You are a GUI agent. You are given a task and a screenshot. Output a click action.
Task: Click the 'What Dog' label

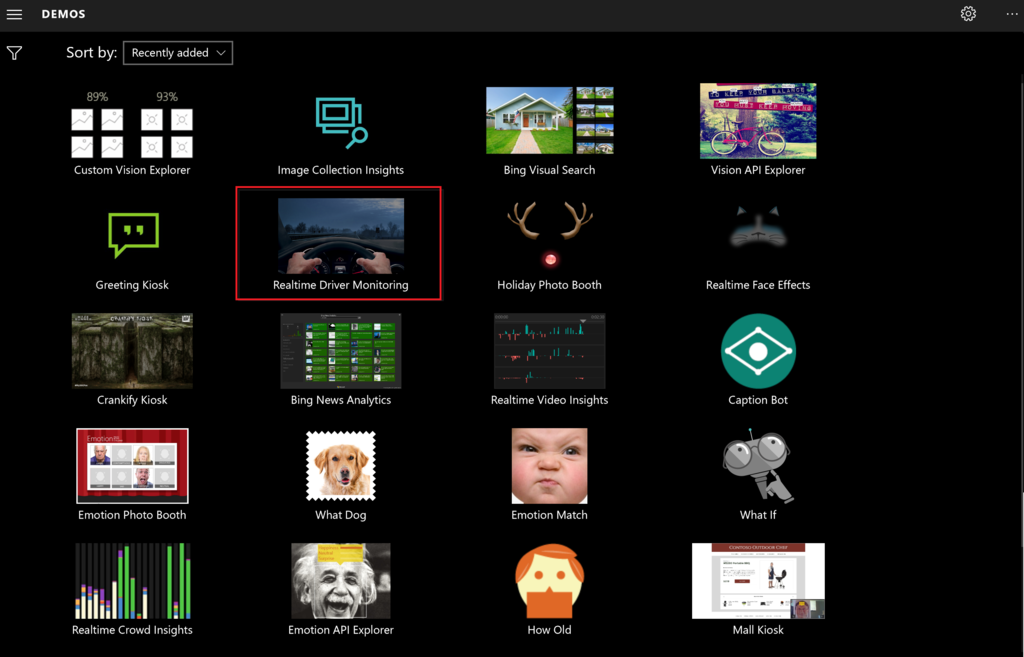[341, 515]
